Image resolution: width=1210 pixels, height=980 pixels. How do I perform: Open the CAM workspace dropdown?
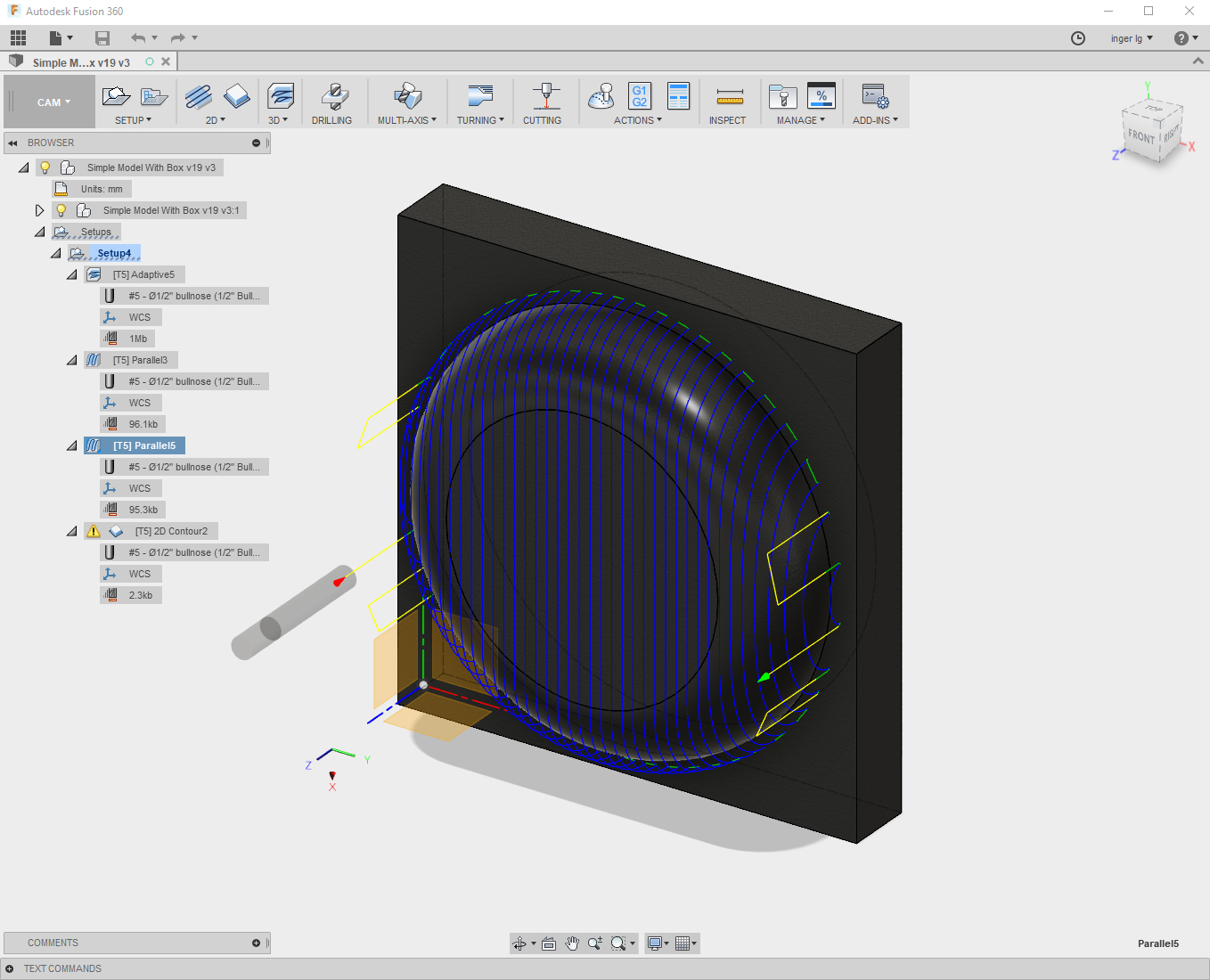[x=53, y=102]
